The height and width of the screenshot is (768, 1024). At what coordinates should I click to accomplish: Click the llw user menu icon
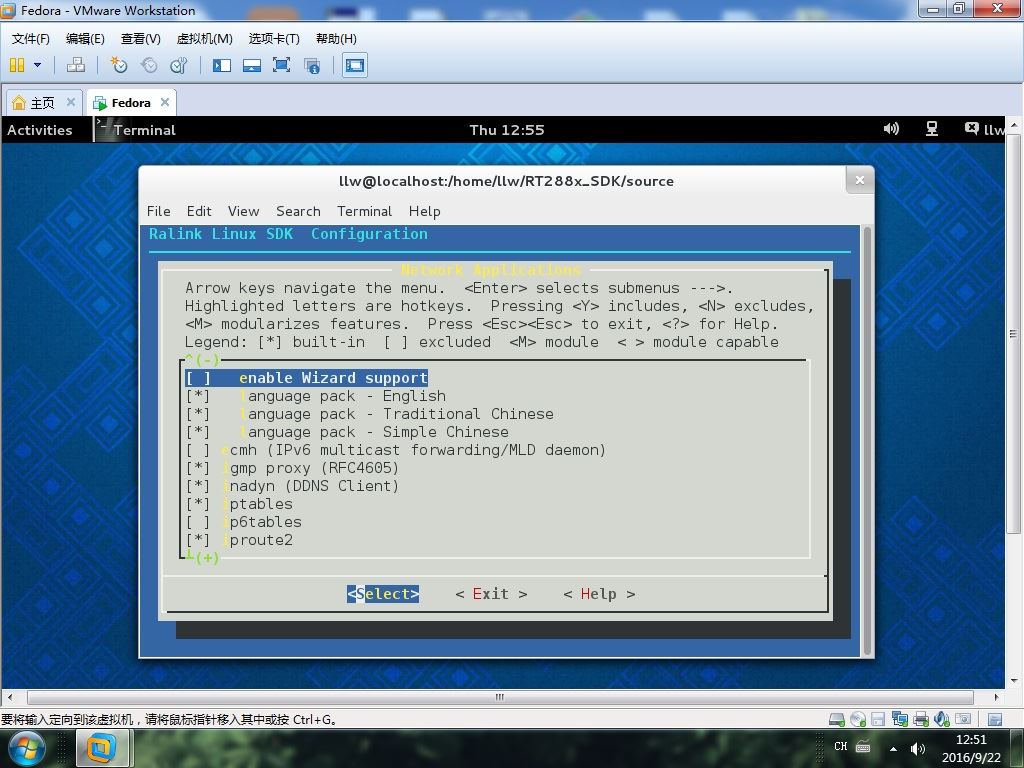[985, 129]
